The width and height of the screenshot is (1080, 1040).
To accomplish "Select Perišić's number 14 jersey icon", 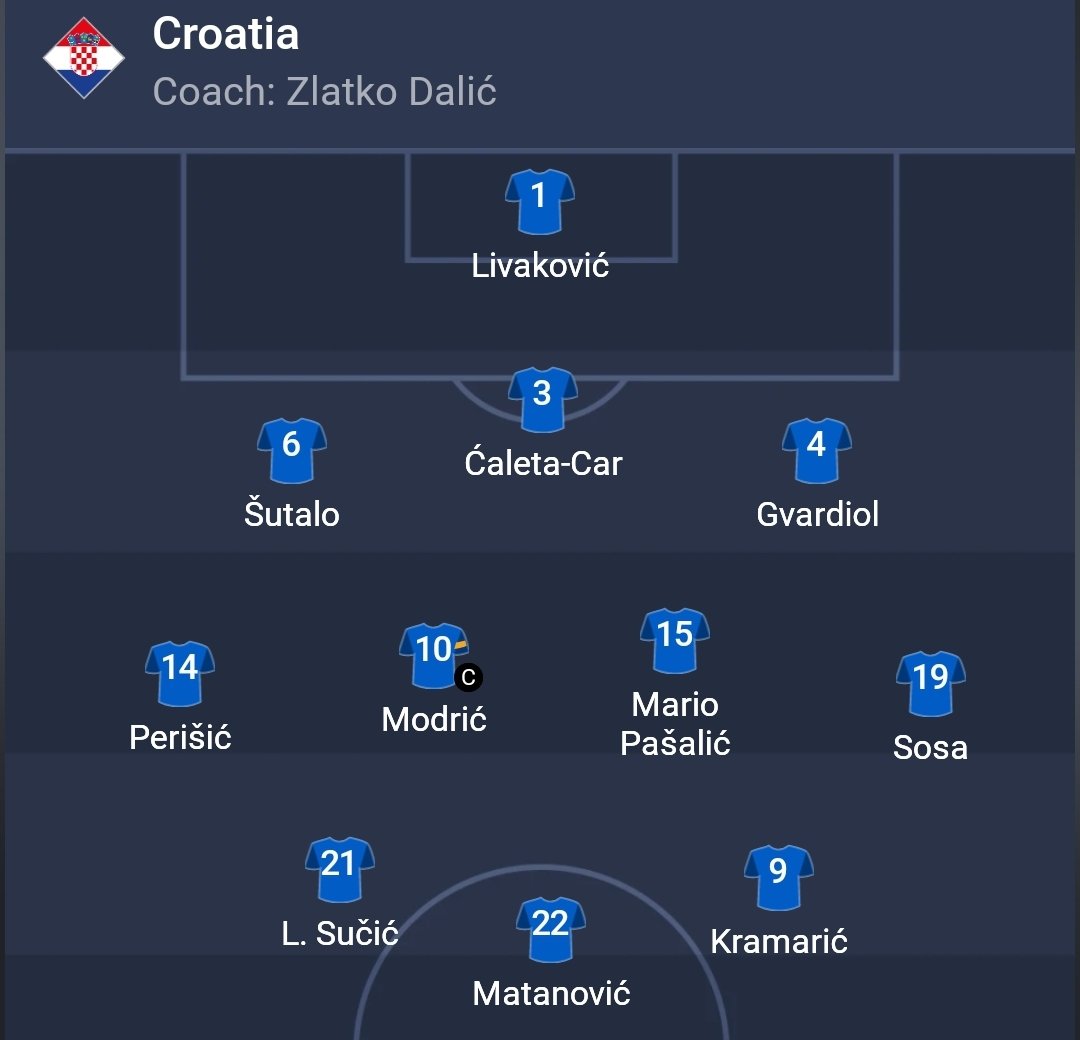I will pos(180,674).
